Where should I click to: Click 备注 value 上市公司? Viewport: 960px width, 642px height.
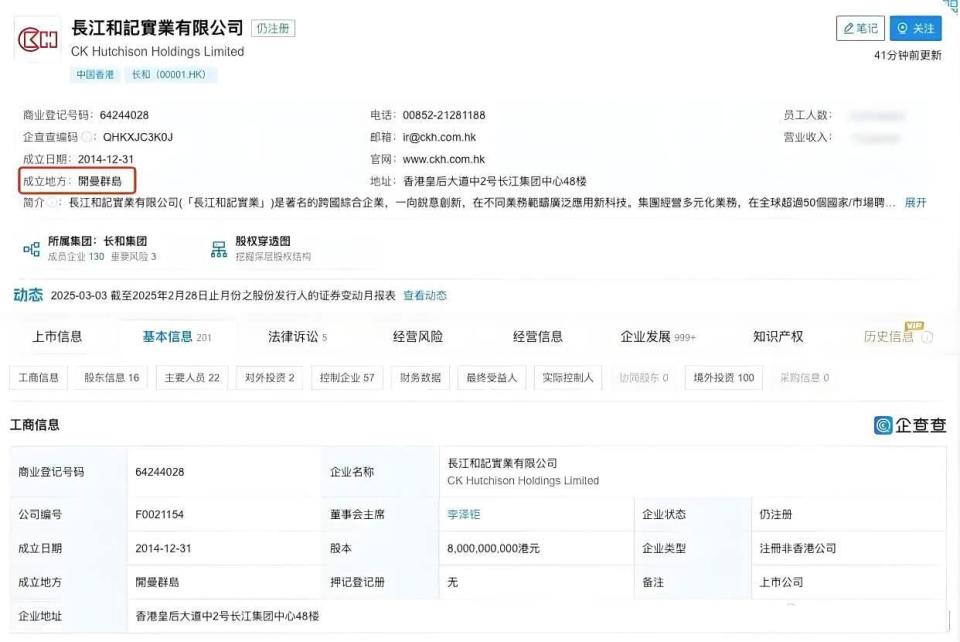click(781, 582)
